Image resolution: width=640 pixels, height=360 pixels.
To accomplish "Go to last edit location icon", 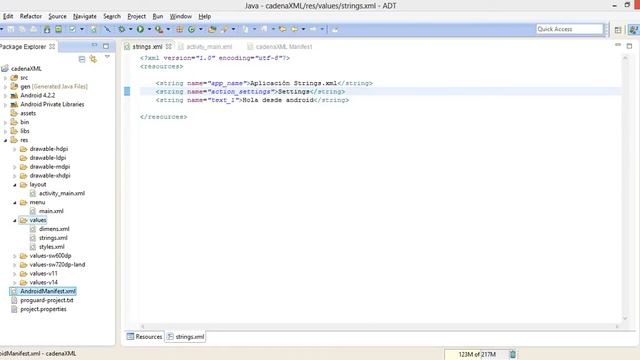I will [x=282, y=29].
